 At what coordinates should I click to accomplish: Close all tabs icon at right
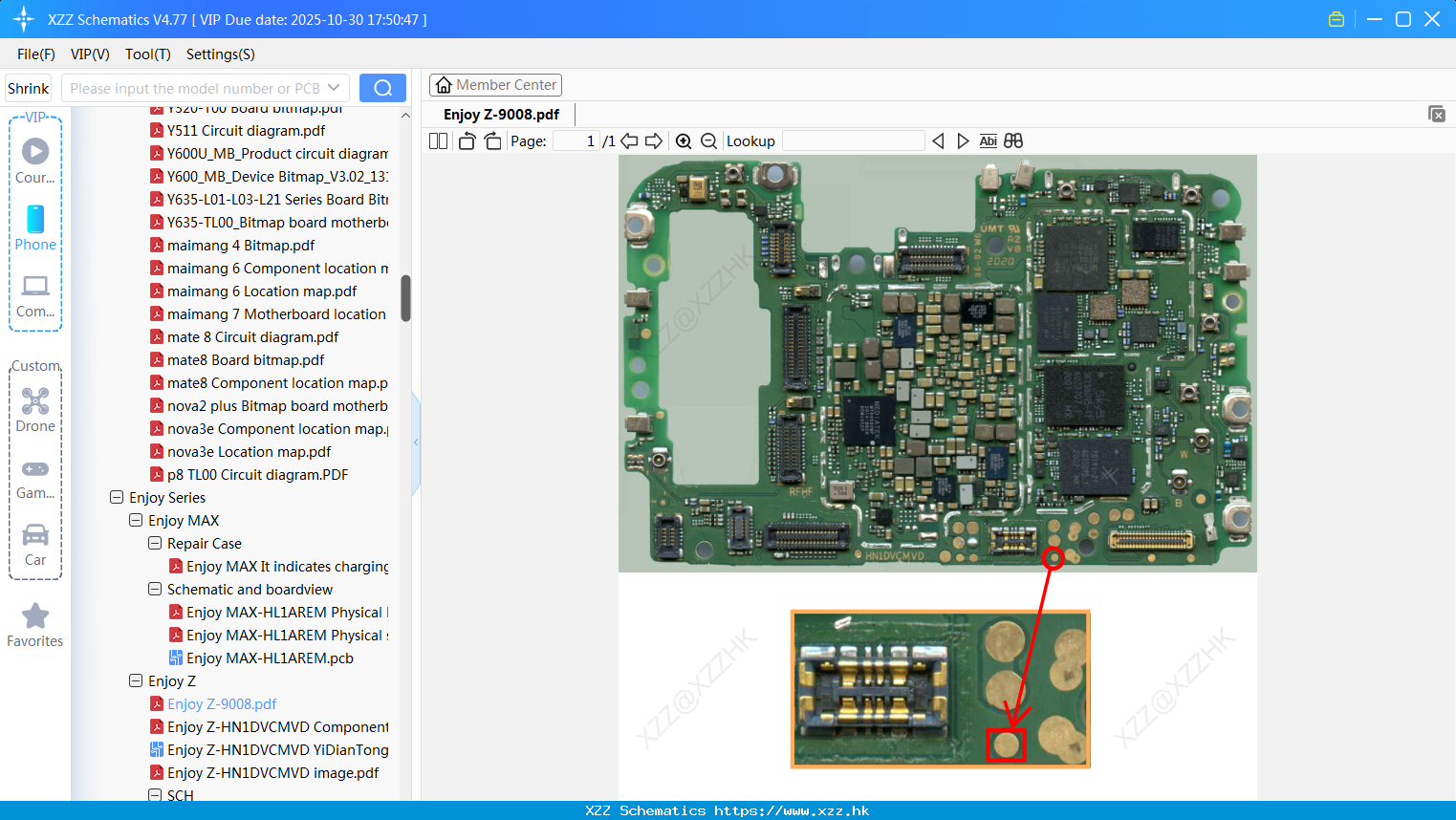point(1436,114)
